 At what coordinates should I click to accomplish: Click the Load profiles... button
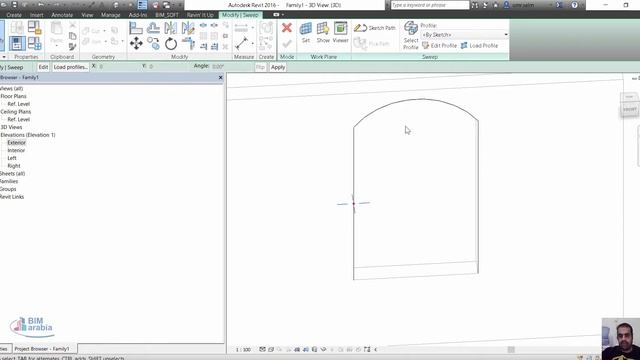[x=70, y=67]
